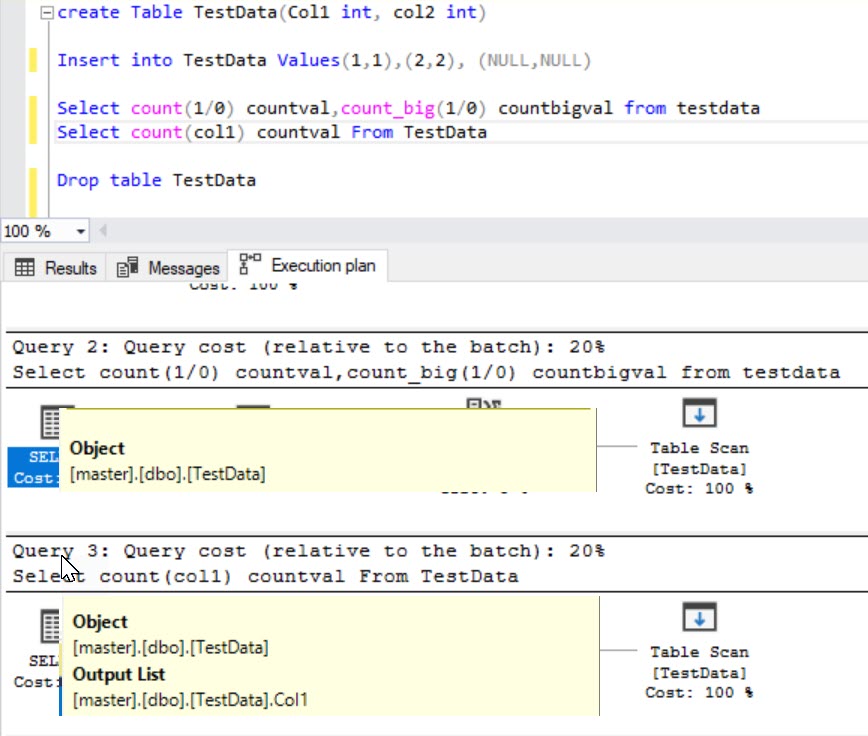The width and height of the screenshot is (868, 736).
Task: Click 'Output List' heading in tooltip
Action: pyautogui.click(x=118, y=675)
